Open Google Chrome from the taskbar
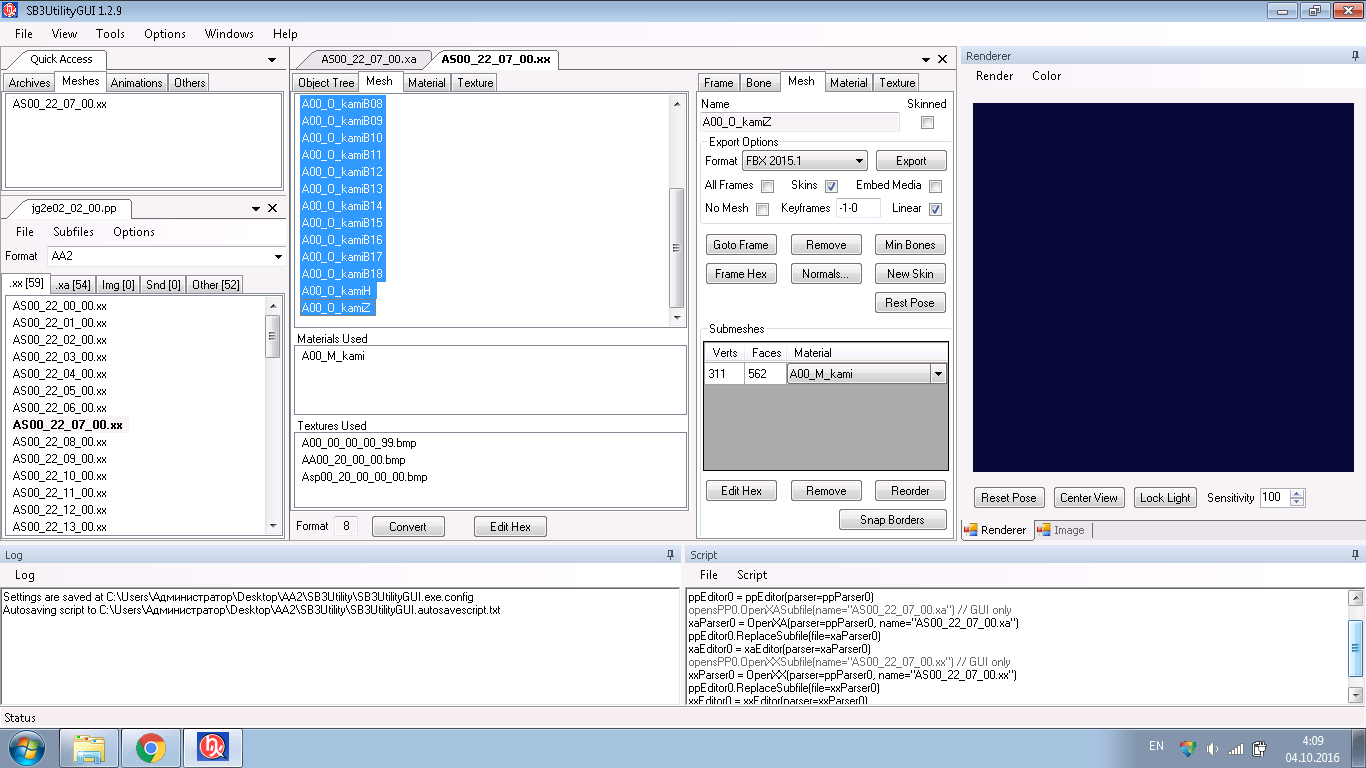 pyautogui.click(x=151, y=747)
